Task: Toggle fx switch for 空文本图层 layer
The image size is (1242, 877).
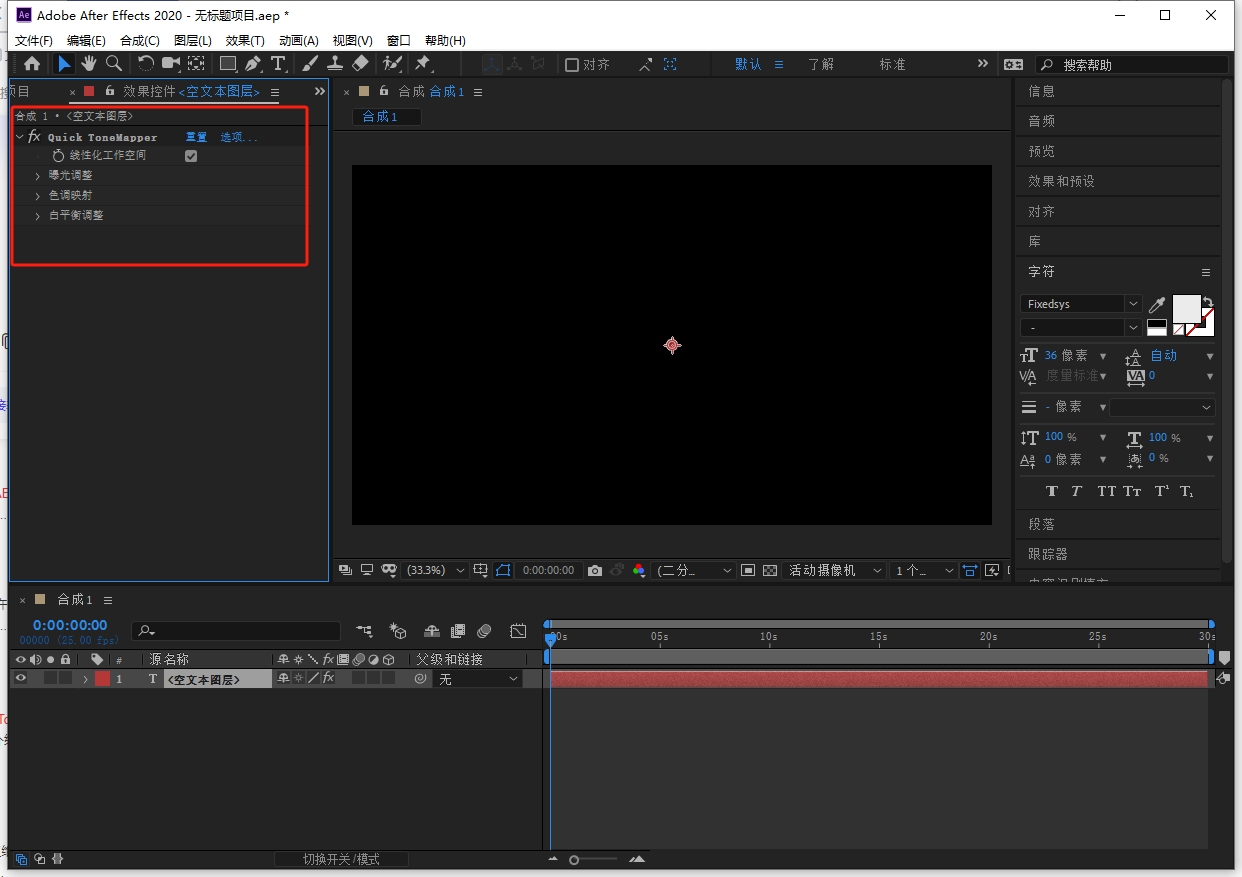Action: click(327, 678)
